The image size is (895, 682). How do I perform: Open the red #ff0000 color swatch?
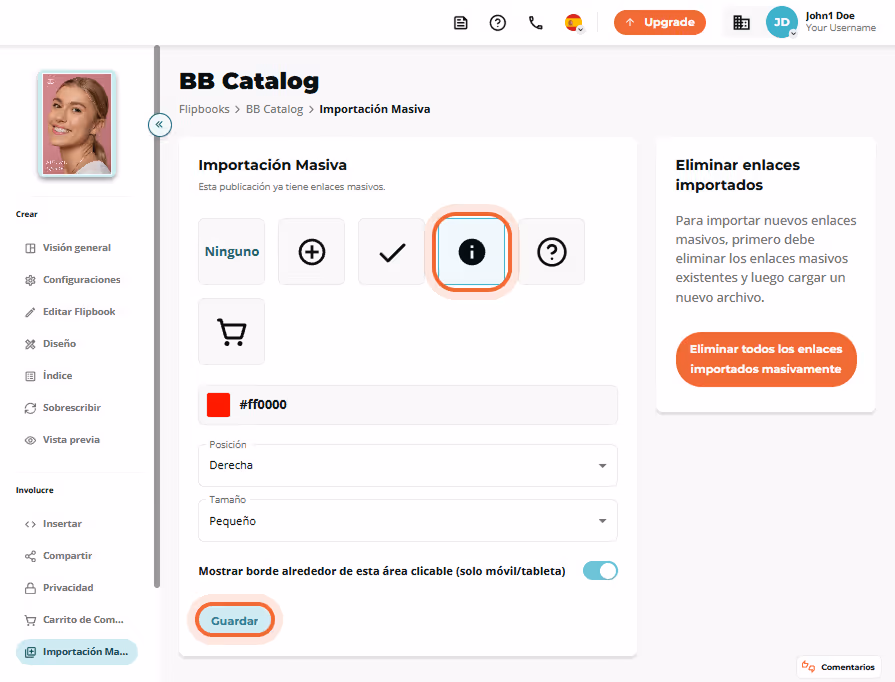pyautogui.click(x=218, y=405)
